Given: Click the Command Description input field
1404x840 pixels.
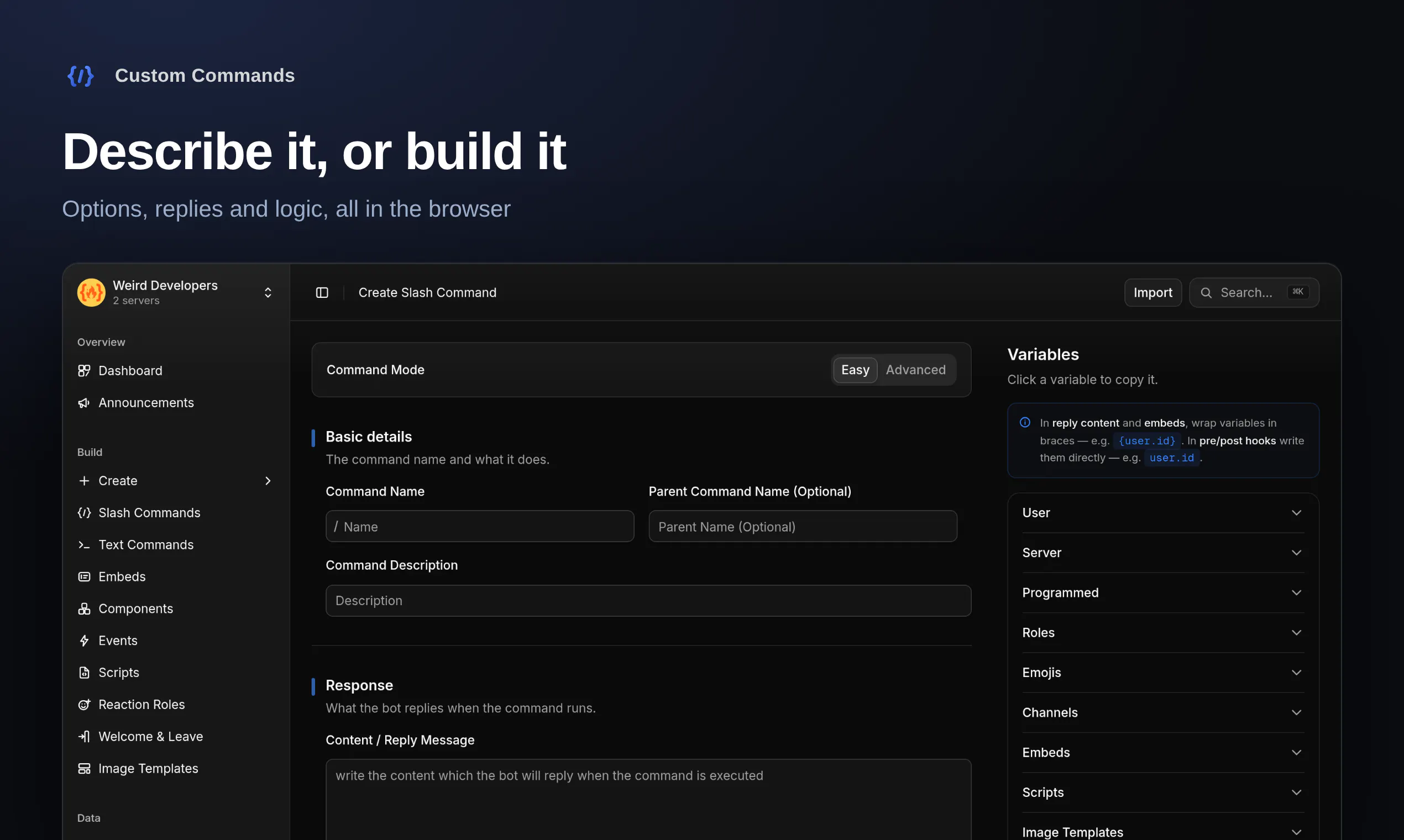Looking at the screenshot, I should [x=648, y=601].
